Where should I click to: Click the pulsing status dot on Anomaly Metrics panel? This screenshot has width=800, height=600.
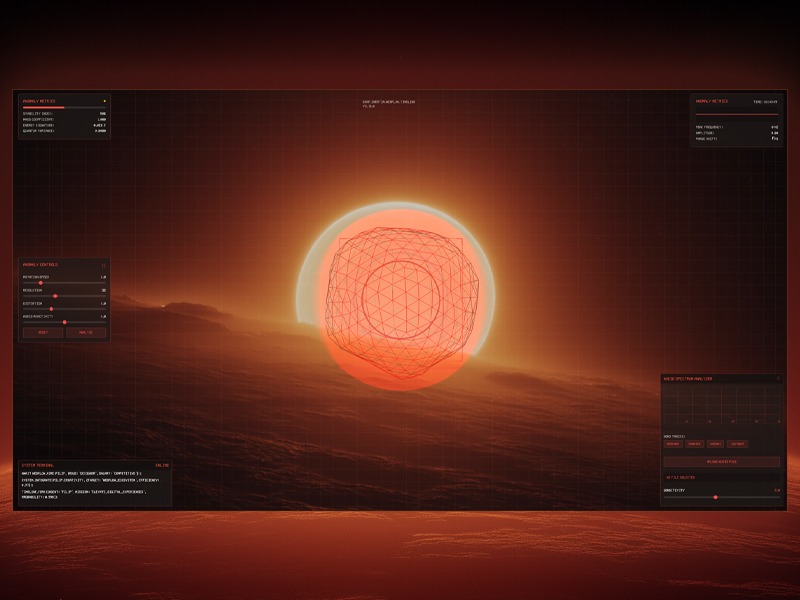click(x=104, y=100)
